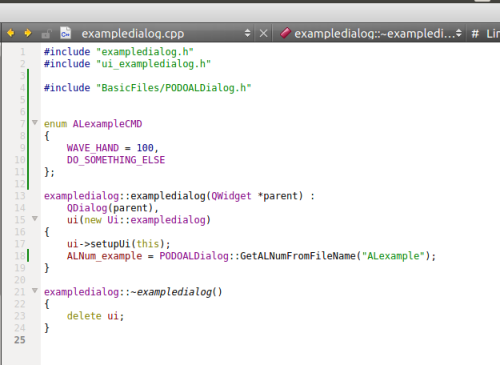
Task: Click the DO_SOMETHING_ELSE enumerator
Action: [x=116, y=160]
